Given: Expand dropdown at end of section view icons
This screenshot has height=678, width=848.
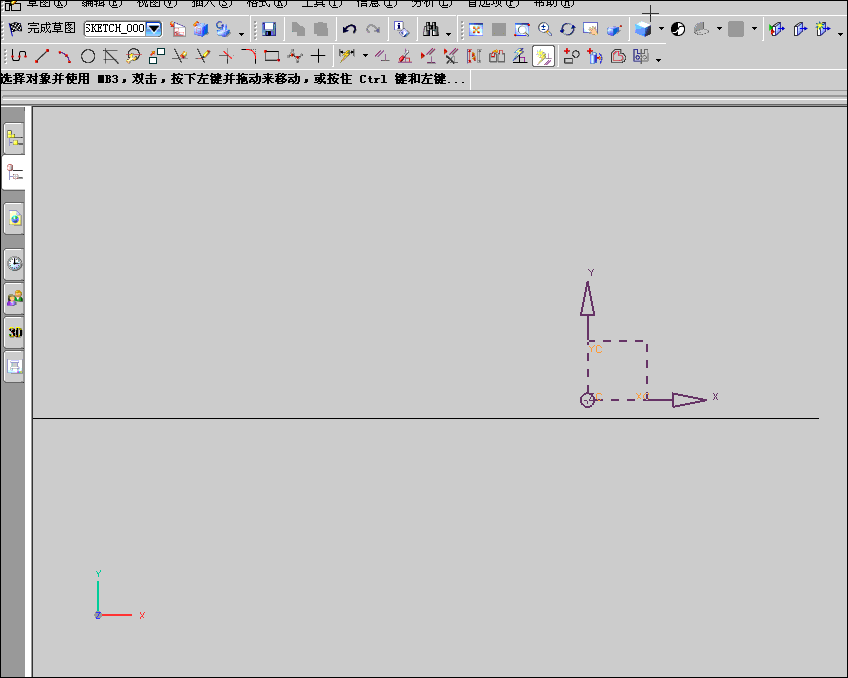Looking at the screenshot, I should (x=840, y=34).
